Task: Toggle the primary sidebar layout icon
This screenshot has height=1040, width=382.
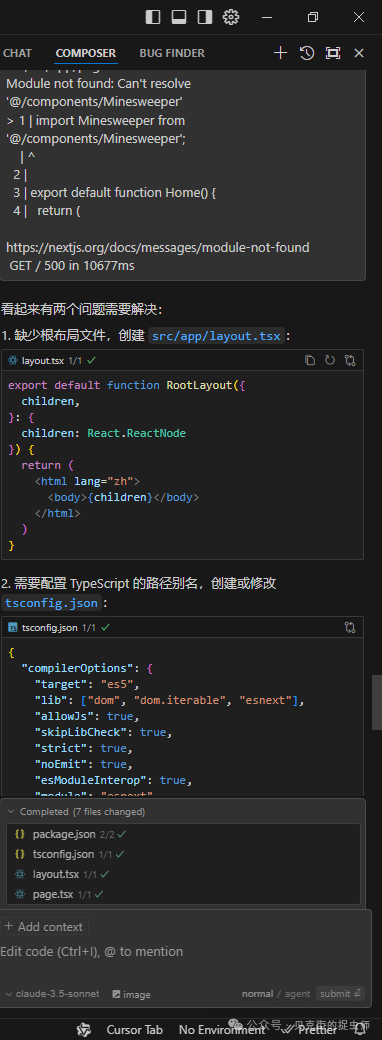Action: click(153, 17)
